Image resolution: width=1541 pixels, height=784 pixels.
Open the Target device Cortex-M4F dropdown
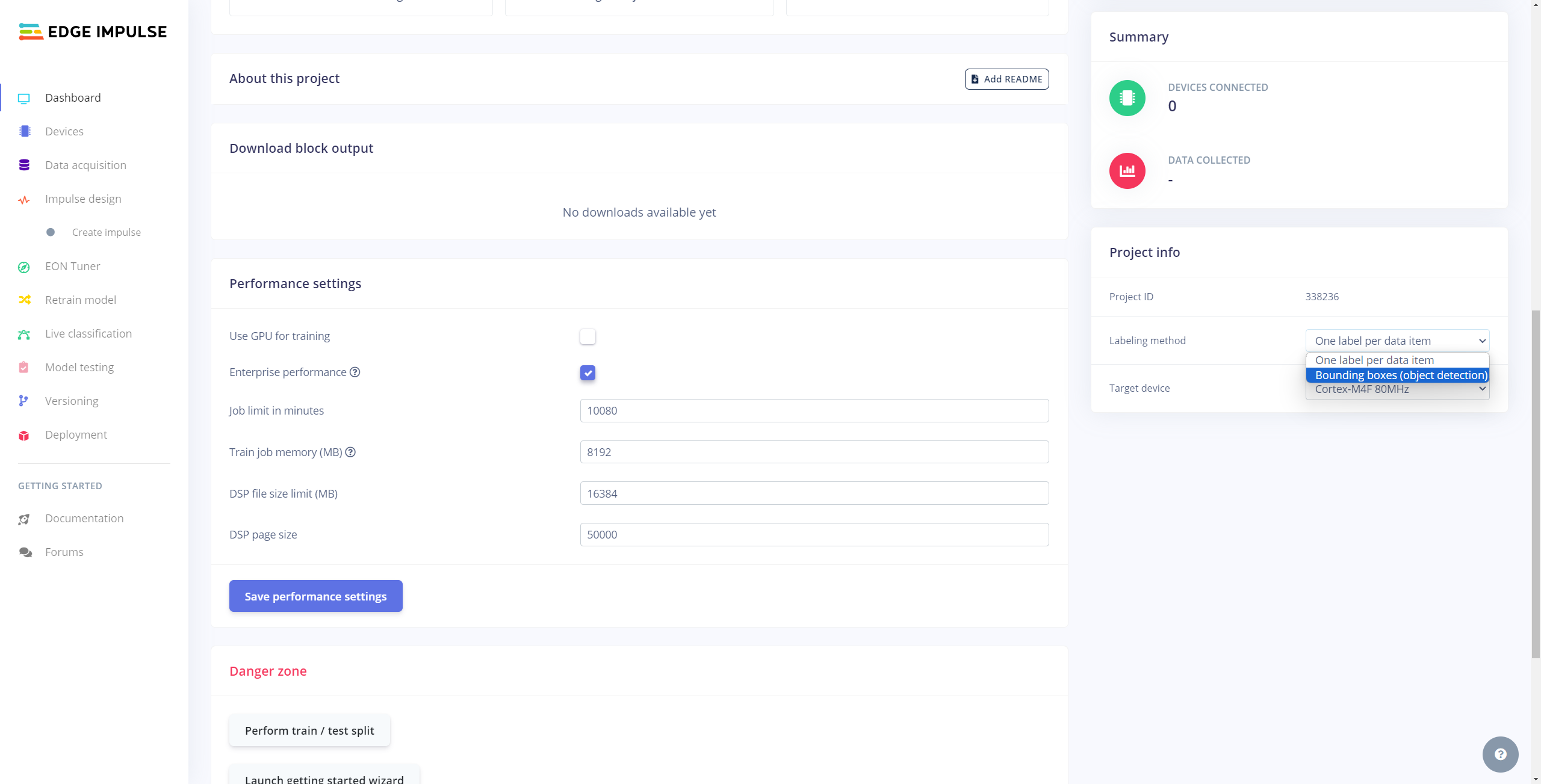point(1397,391)
